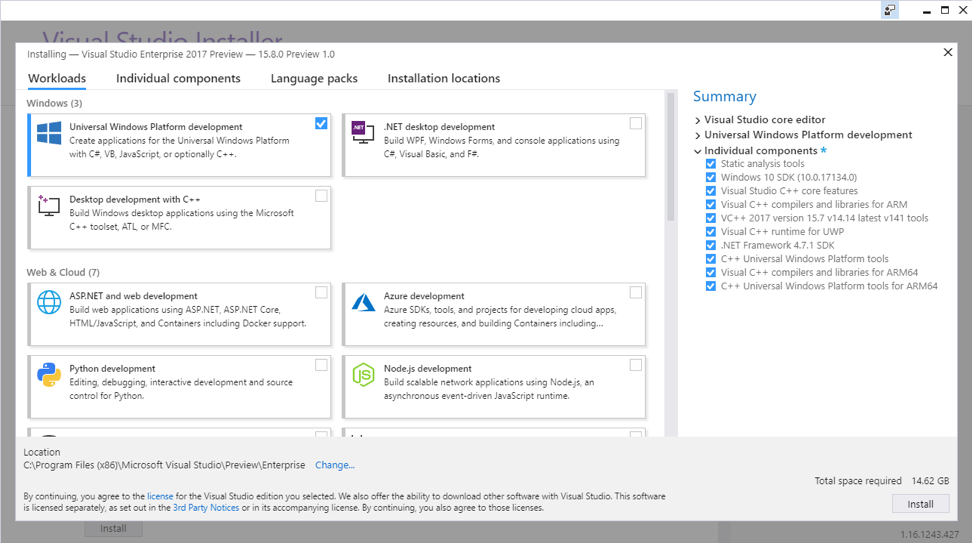Image resolution: width=972 pixels, height=543 pixels.
Task: Click the Node.js development card title
Action: pos(428,368)
